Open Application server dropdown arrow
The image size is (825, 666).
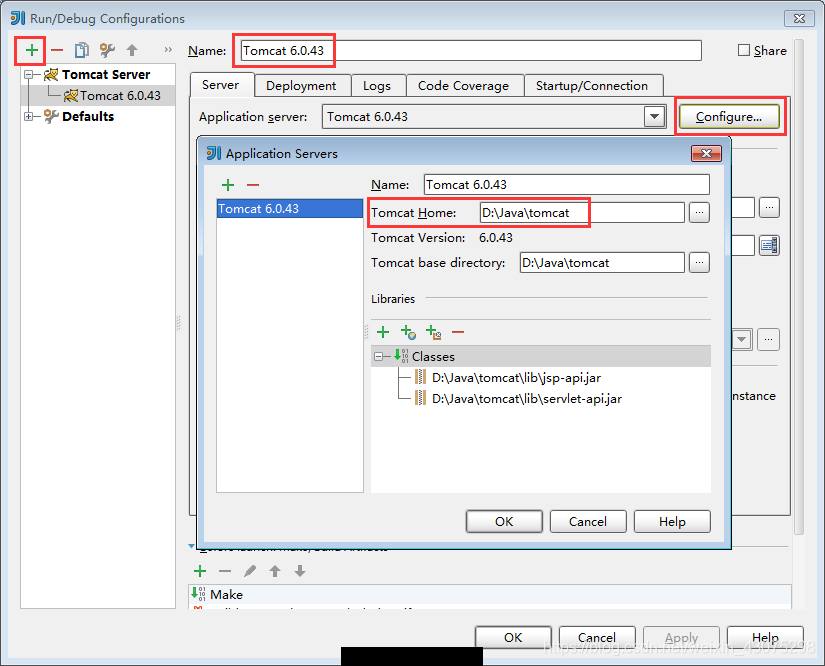click(x=654, y=116)
